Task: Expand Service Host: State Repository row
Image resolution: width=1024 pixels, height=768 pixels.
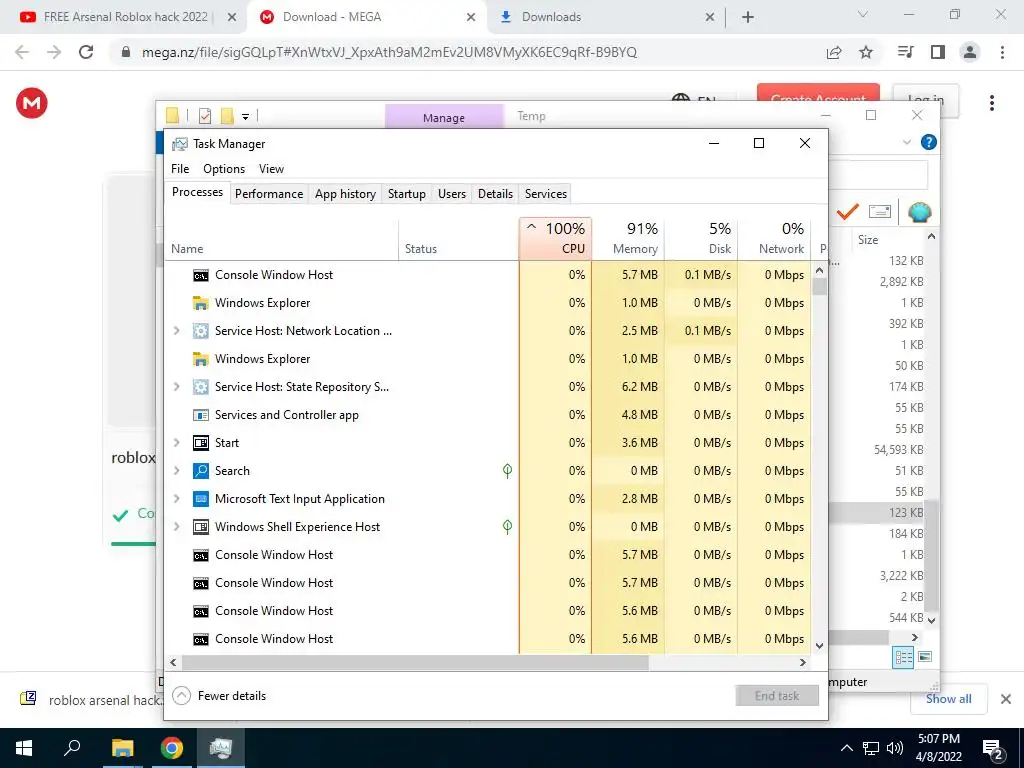Action: (176, 387)
